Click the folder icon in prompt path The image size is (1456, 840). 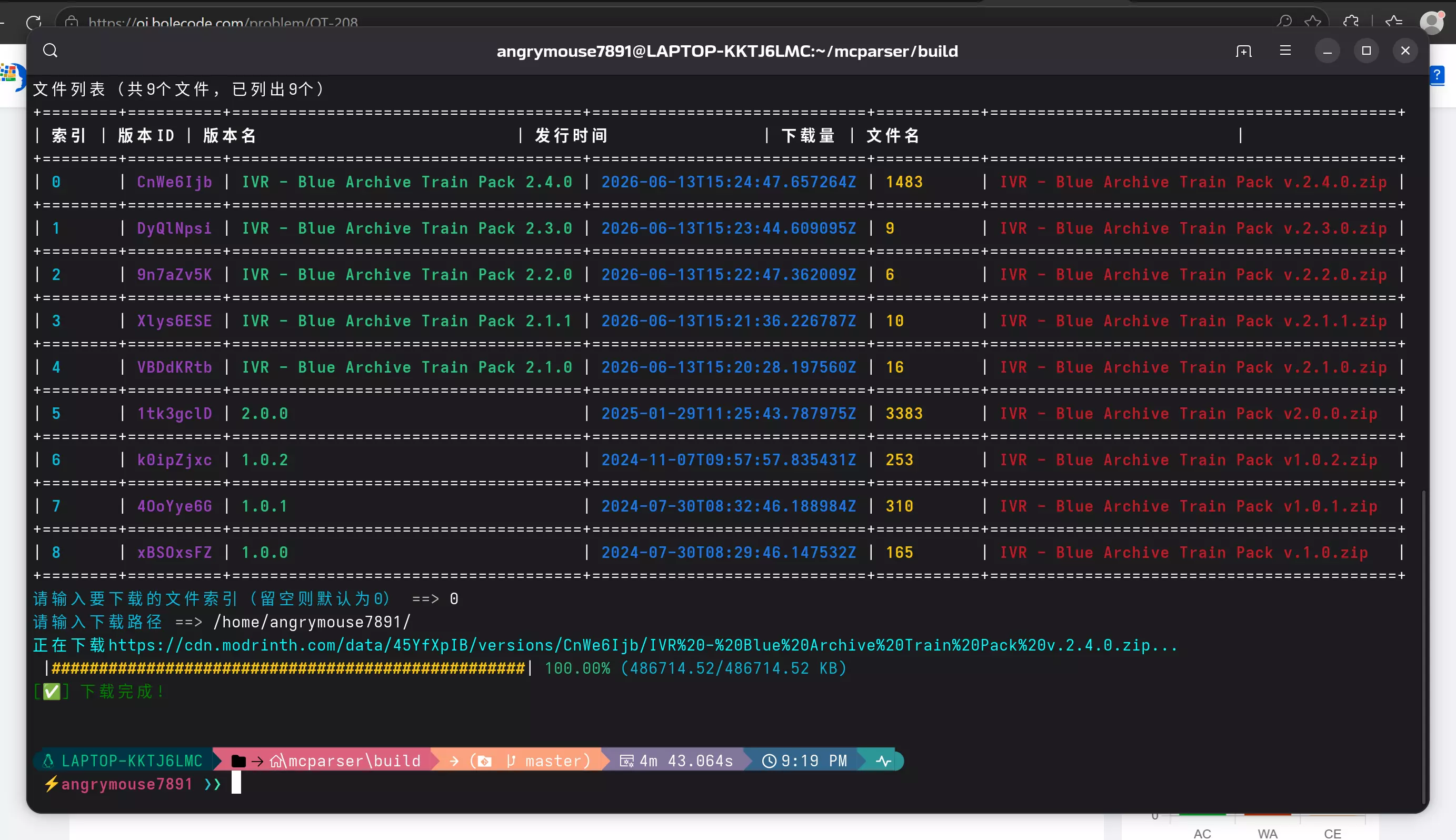238,761
